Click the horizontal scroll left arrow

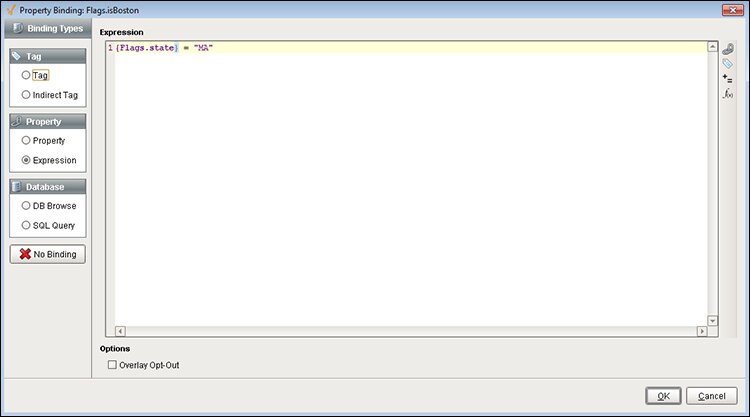pyautogui.click(x=120, y=331)
